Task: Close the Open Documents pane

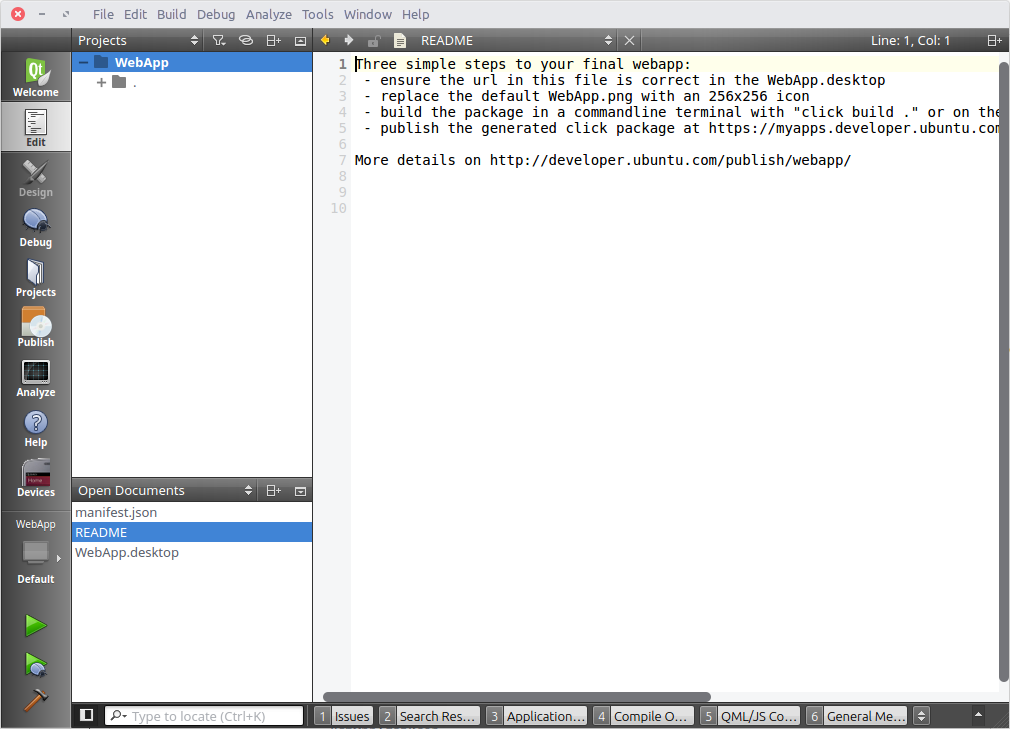Action: tap(300, 491)
